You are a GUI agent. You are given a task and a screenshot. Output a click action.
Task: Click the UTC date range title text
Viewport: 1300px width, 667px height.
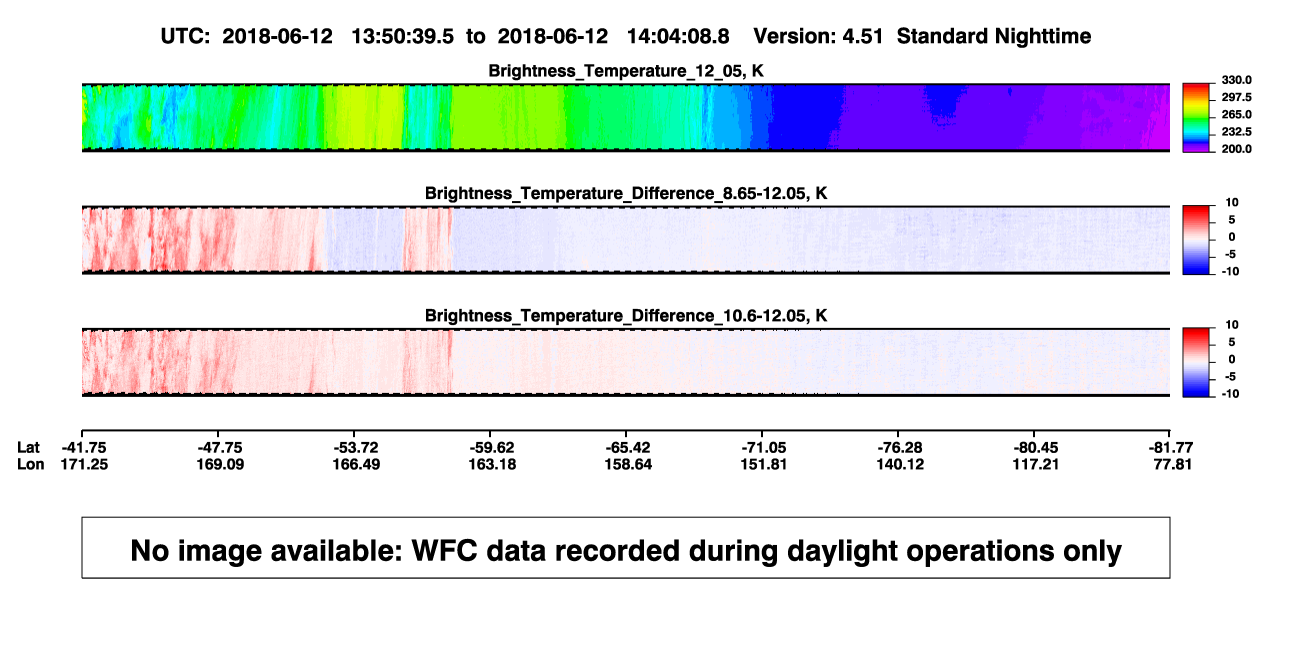(x=445, y=36)
